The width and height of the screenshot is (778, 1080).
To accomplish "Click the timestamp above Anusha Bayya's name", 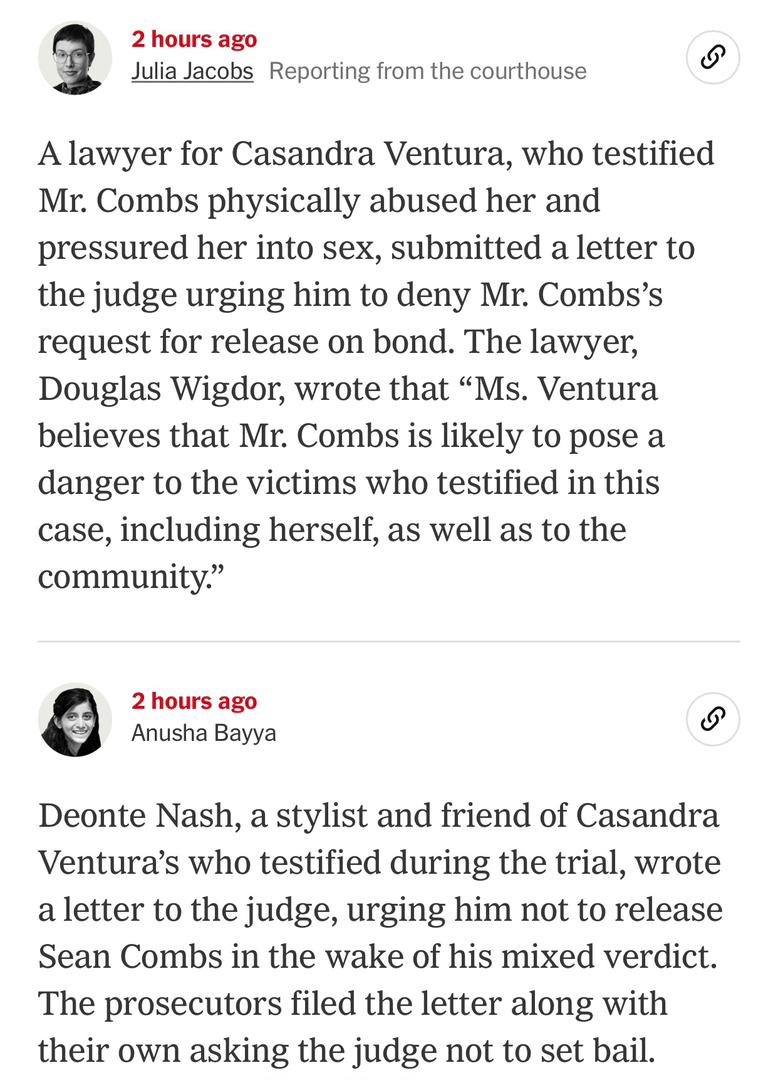I will 194,700.
